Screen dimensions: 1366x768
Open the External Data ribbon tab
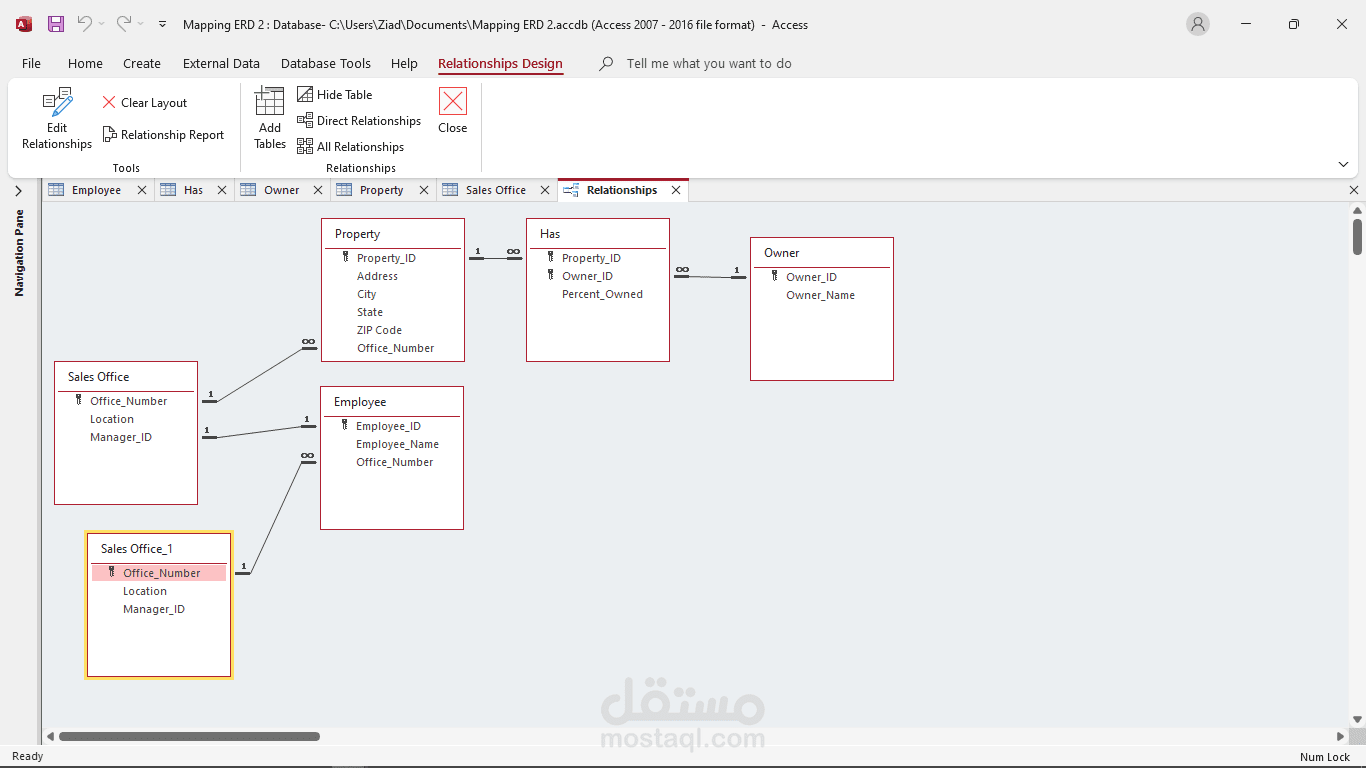point(221,63)
